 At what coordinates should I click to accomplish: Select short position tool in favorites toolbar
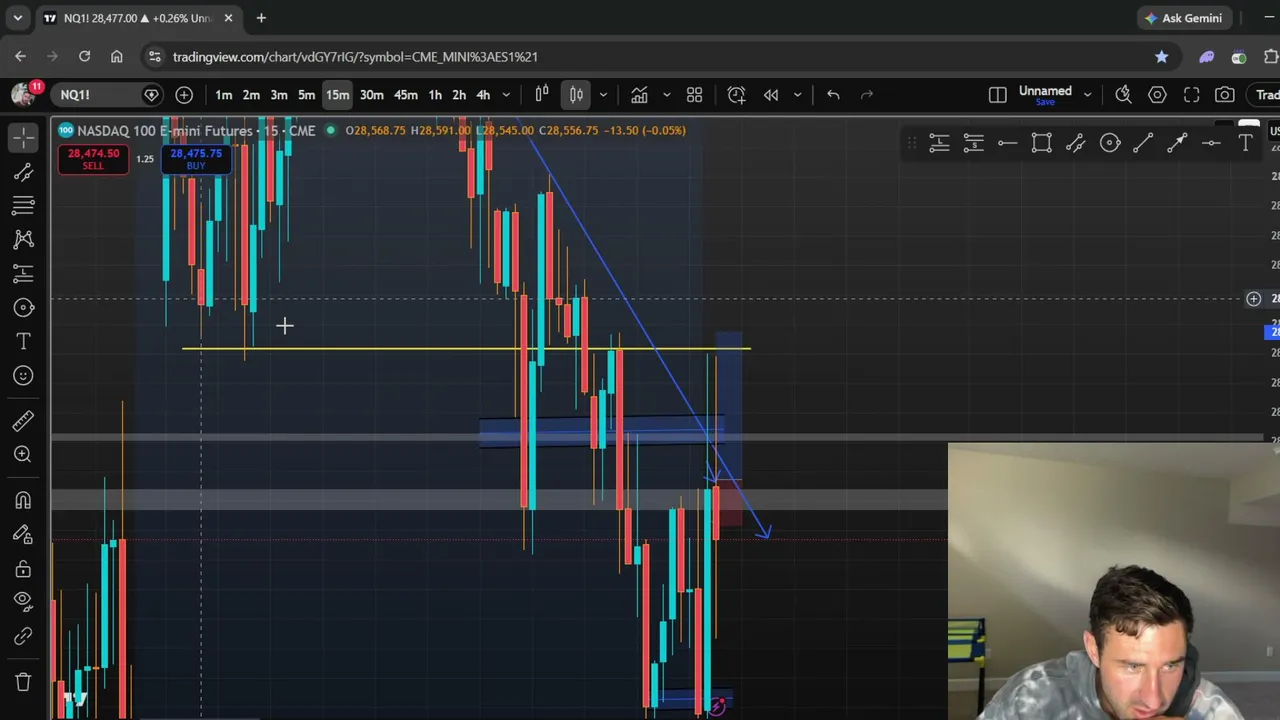(973, 144)
